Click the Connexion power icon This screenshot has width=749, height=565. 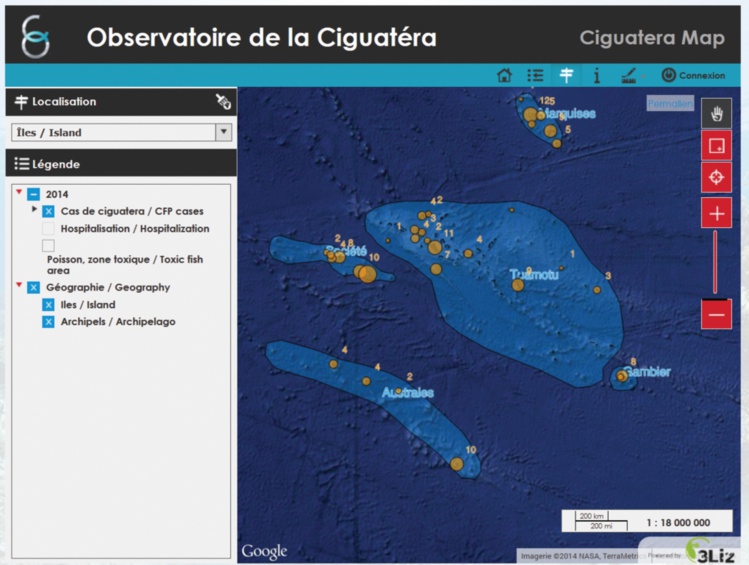tap(668, 75)
